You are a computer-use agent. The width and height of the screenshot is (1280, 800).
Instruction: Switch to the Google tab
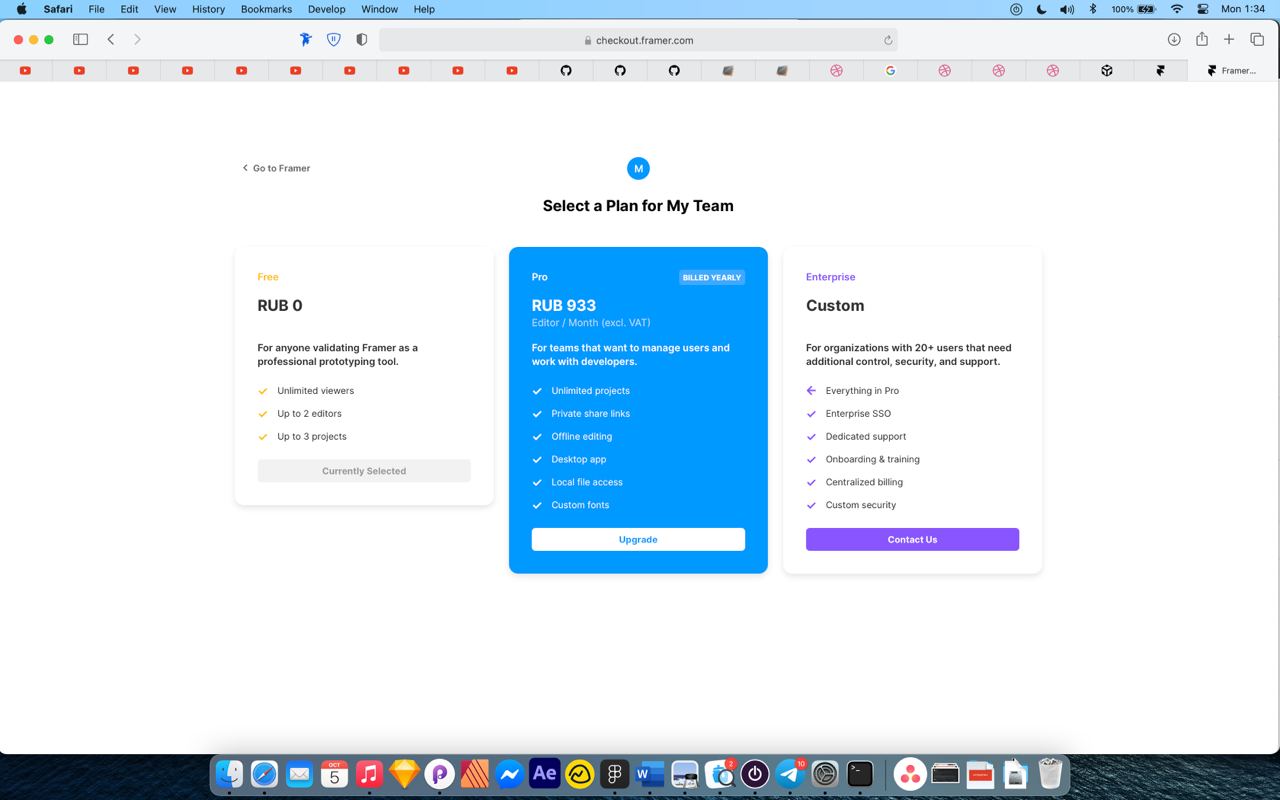click(890, 71)
